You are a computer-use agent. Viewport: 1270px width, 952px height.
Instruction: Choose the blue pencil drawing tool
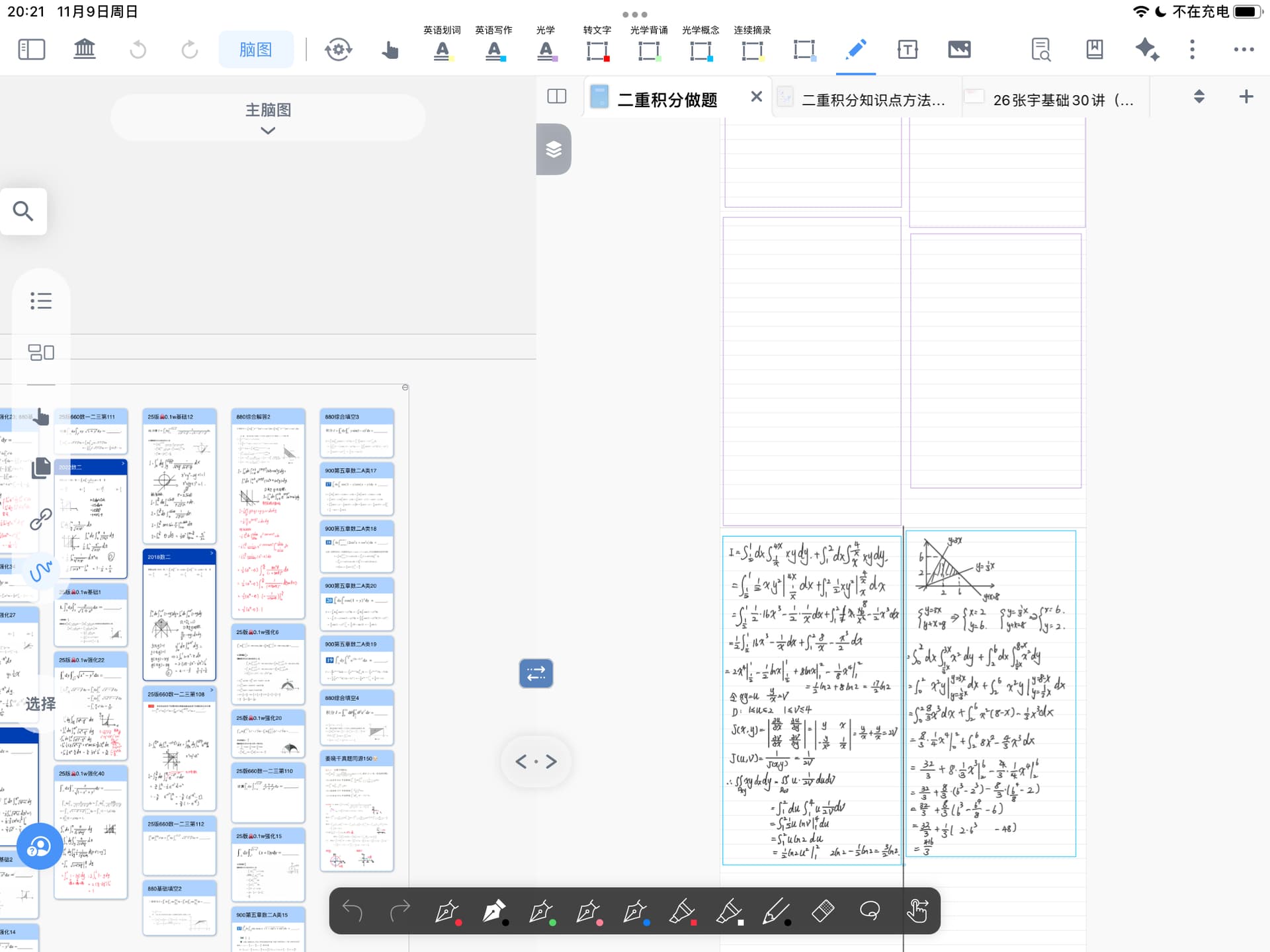click(x=855, y=50)
